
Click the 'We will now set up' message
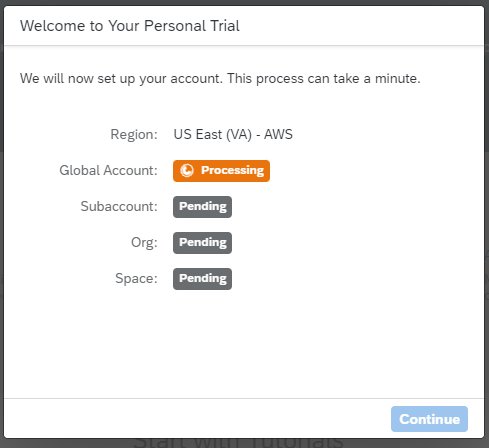pyautogui.click(x=121, y=79)
